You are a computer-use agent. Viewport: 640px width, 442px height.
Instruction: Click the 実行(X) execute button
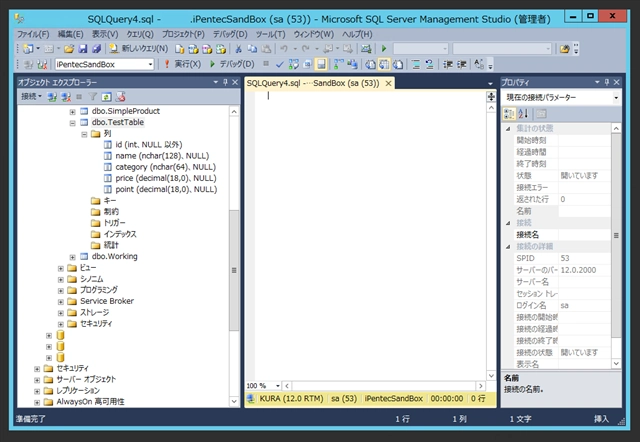[183, 64]
